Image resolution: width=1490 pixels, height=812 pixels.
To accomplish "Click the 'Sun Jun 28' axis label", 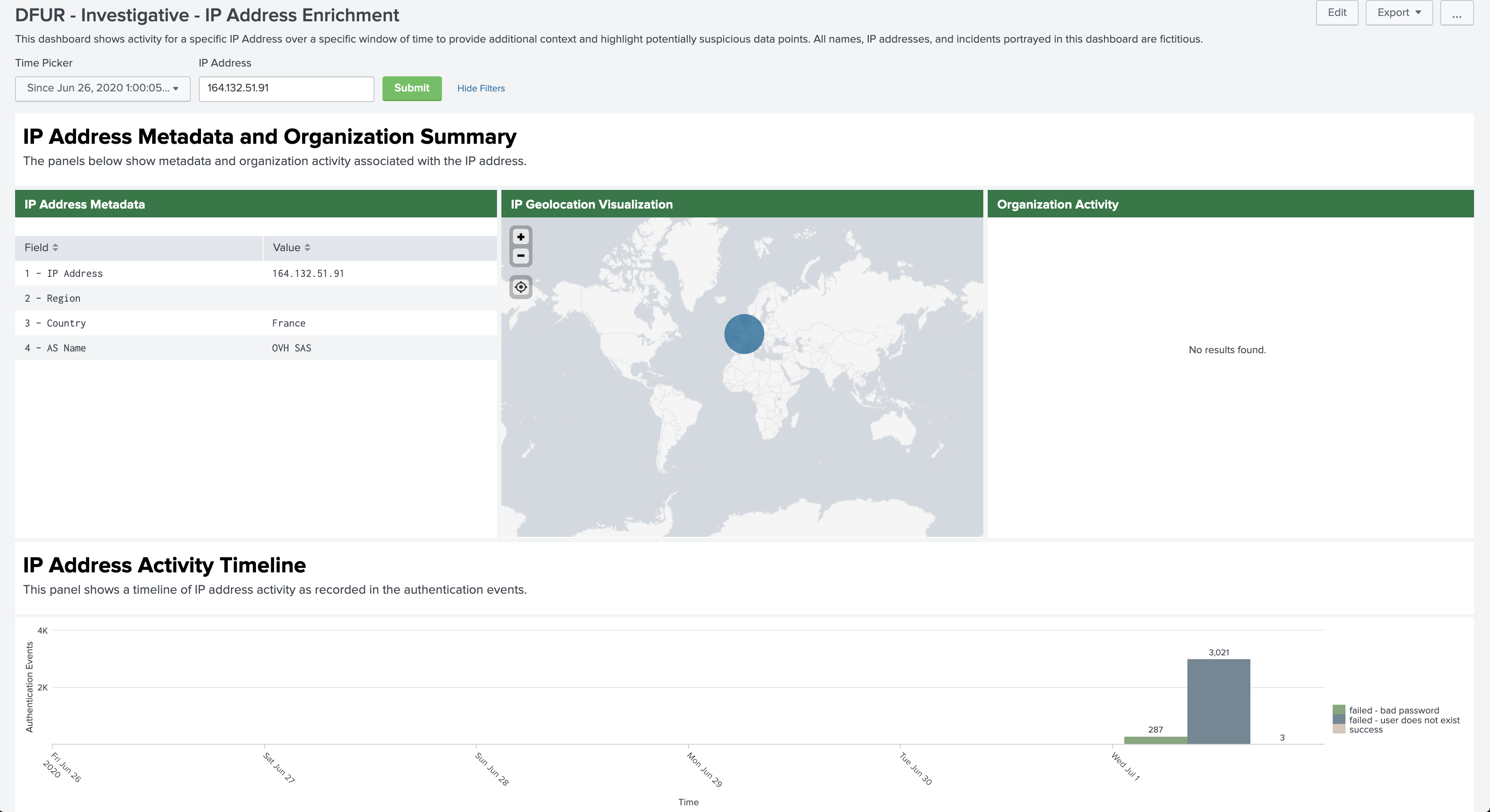I will (492, 769).
